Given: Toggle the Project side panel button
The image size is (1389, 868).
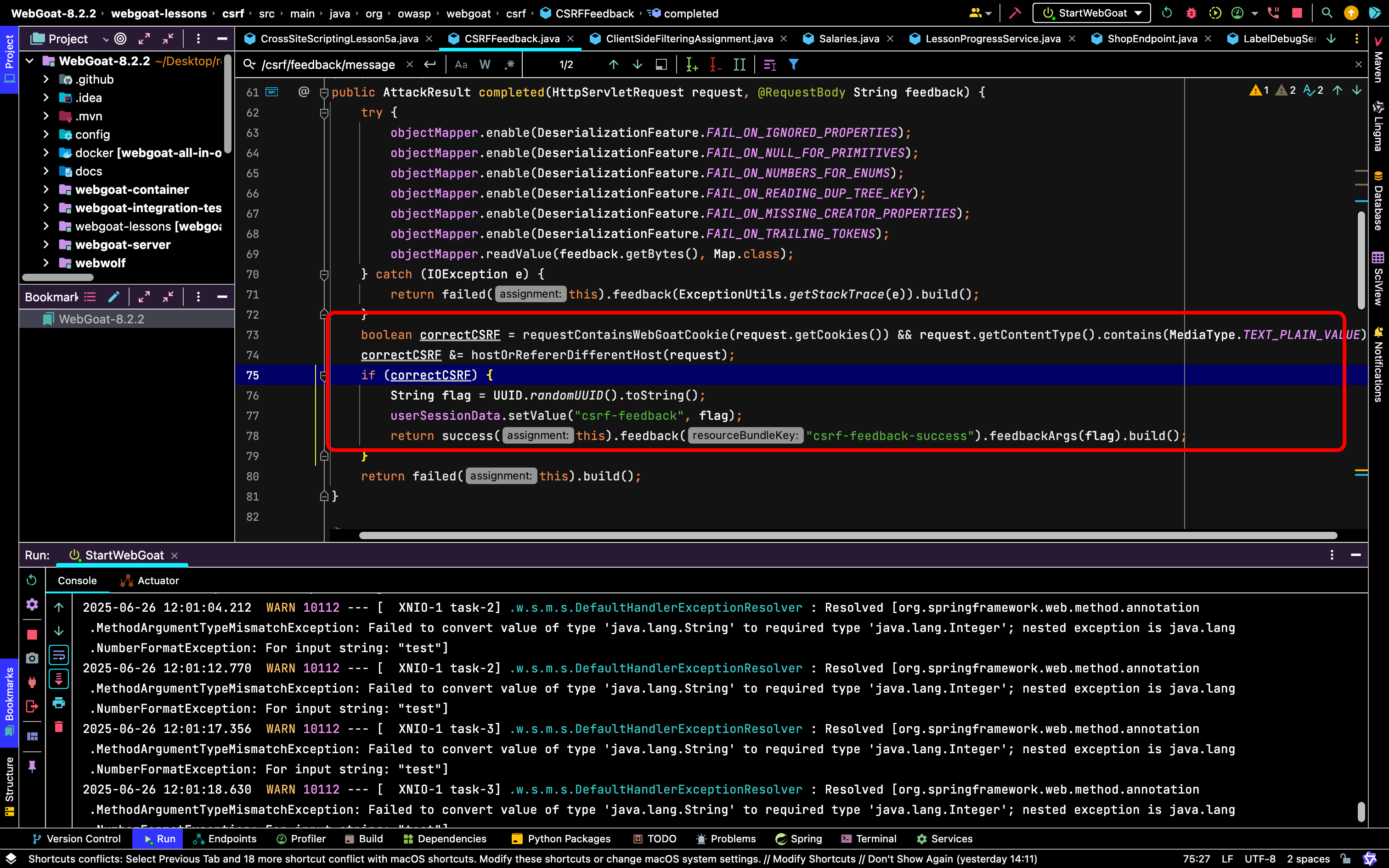Looking at the screenshot, I should click(9, 59).
